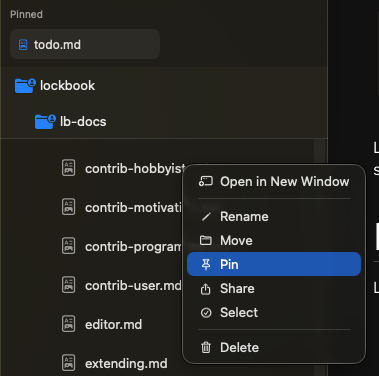Choose Rename from the context menu

[274, 217]
